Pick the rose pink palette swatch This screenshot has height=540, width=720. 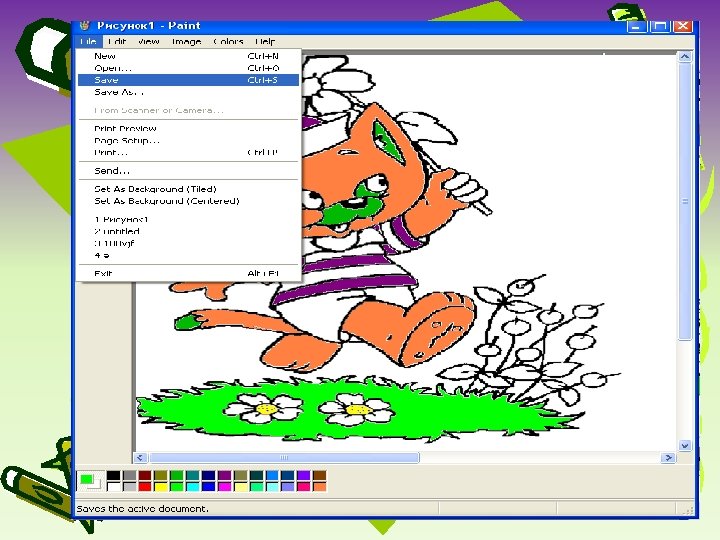(304, 486)
